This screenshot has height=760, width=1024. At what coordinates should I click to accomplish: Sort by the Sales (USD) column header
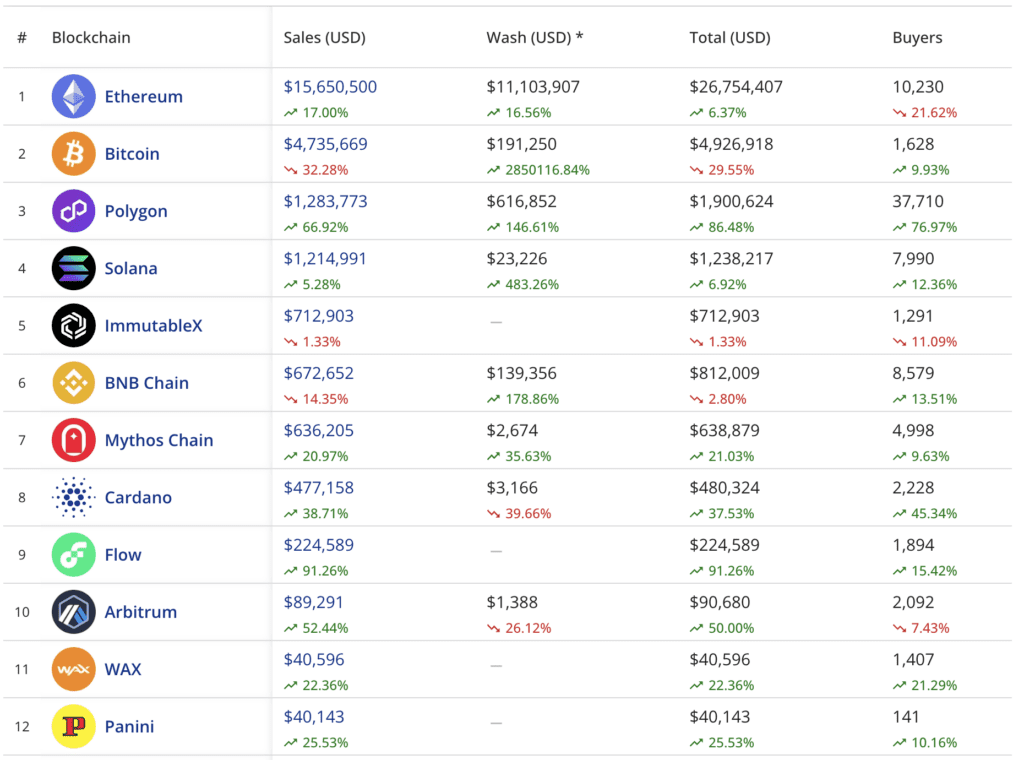tap(325, 38)
